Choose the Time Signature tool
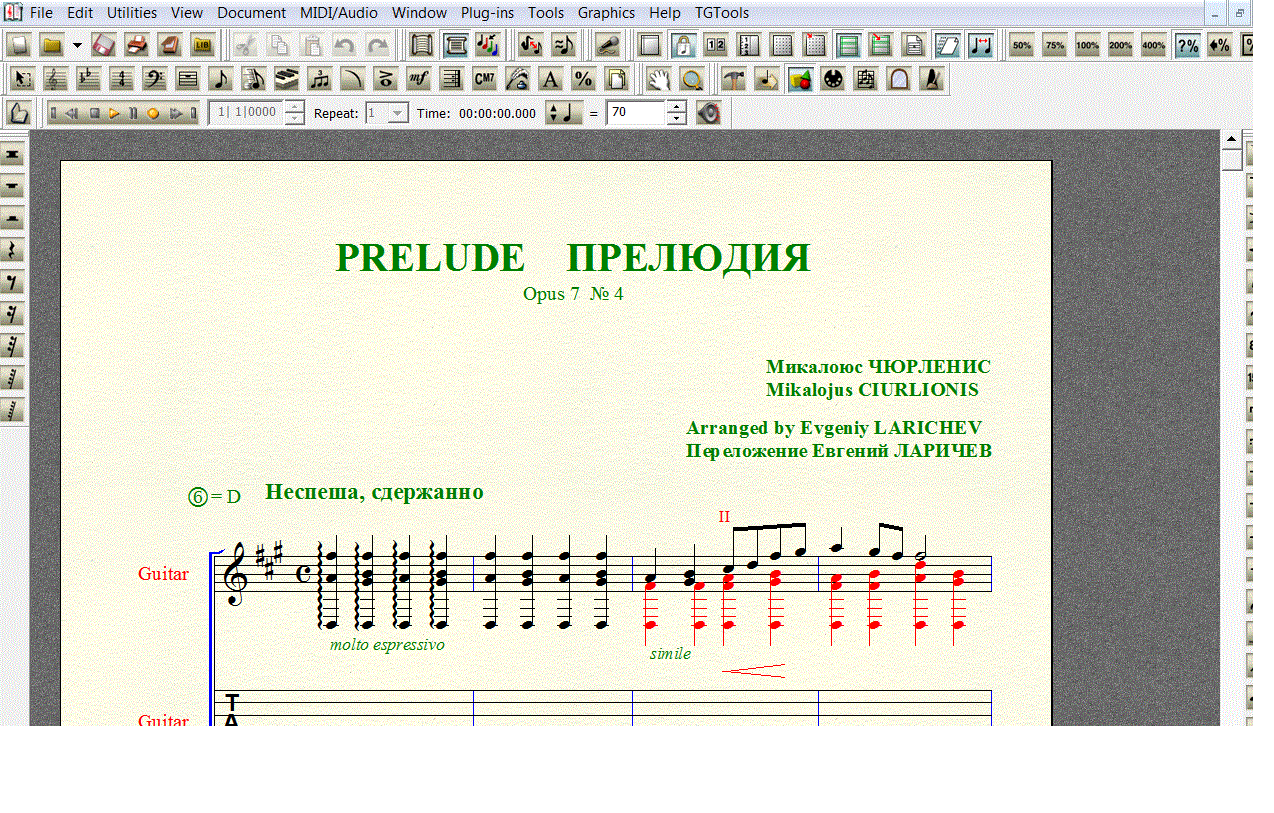Viewport: 1274px width, 813px height. (x=121, y=79)
